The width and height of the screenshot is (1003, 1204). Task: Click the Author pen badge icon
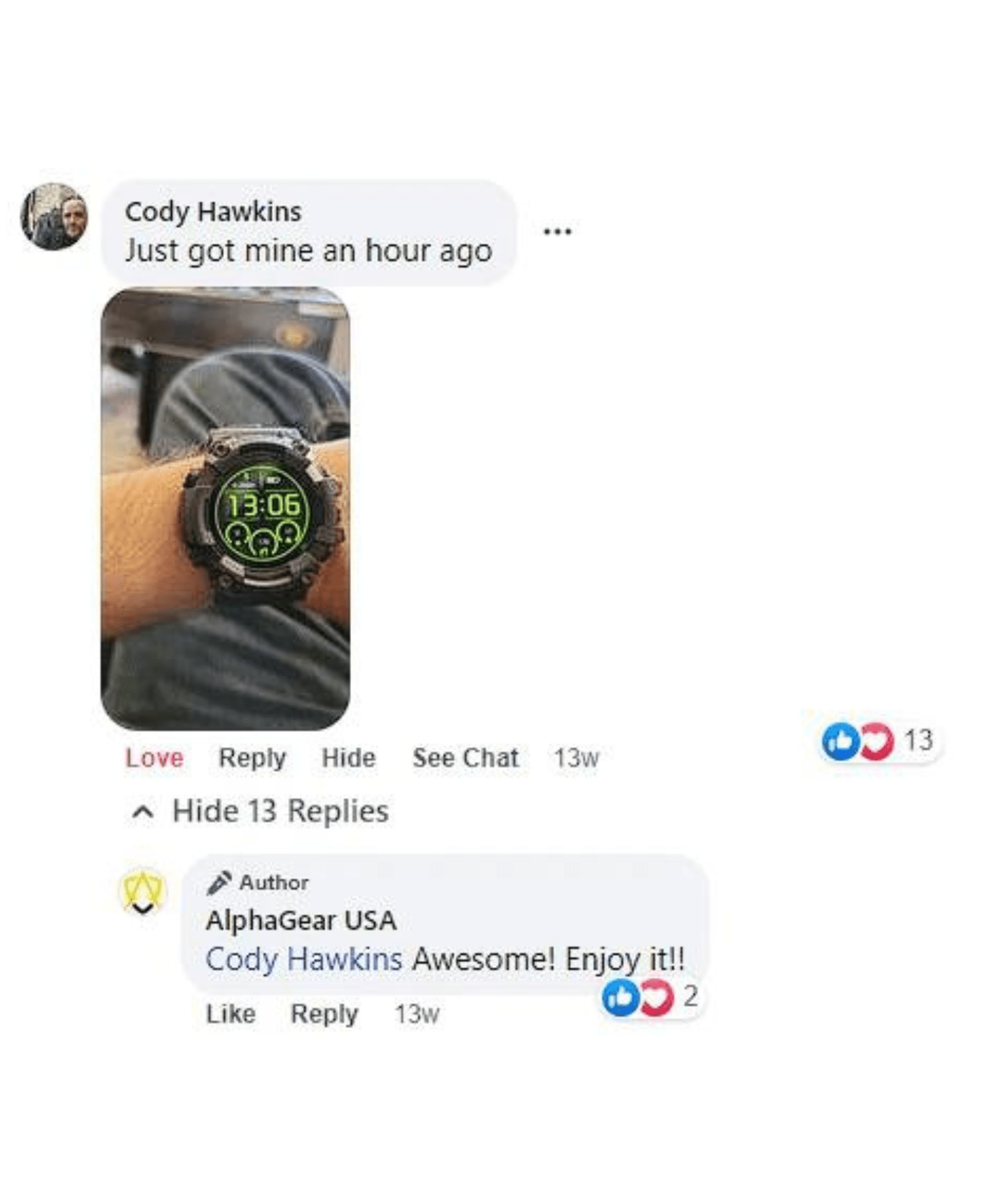click(x=219, y=882)
